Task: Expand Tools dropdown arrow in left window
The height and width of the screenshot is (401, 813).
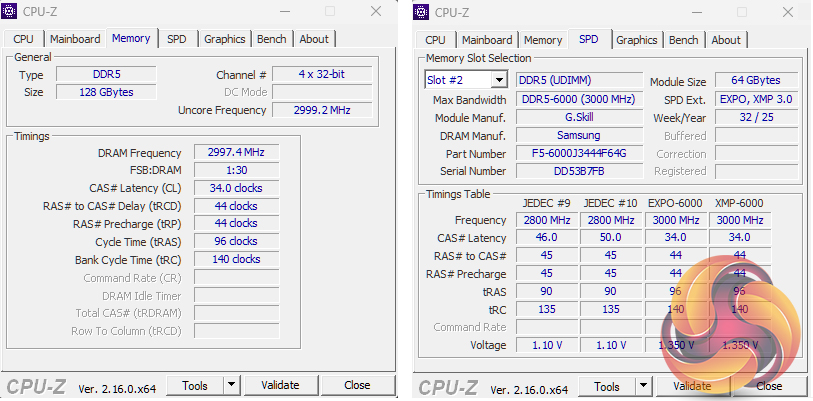Action: (x=231, y=385)
